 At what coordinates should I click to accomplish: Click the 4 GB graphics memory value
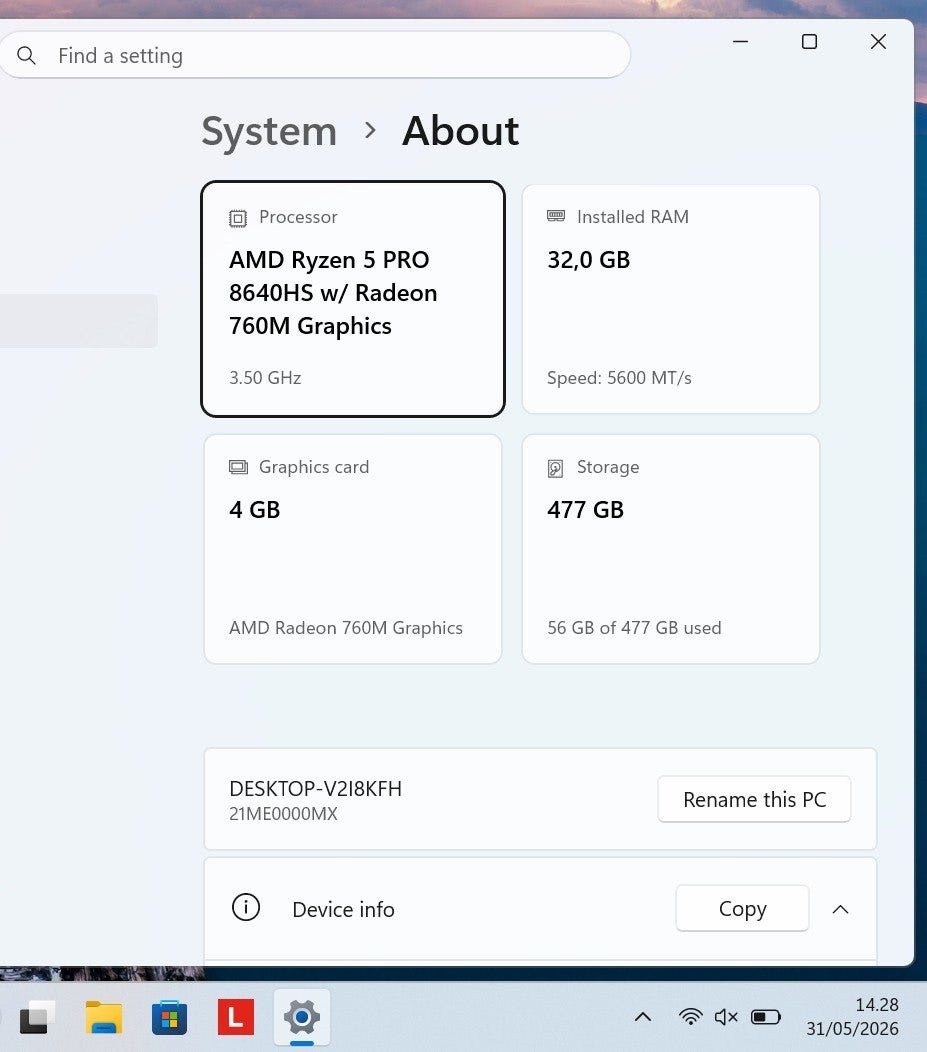(x=254, y=510)
